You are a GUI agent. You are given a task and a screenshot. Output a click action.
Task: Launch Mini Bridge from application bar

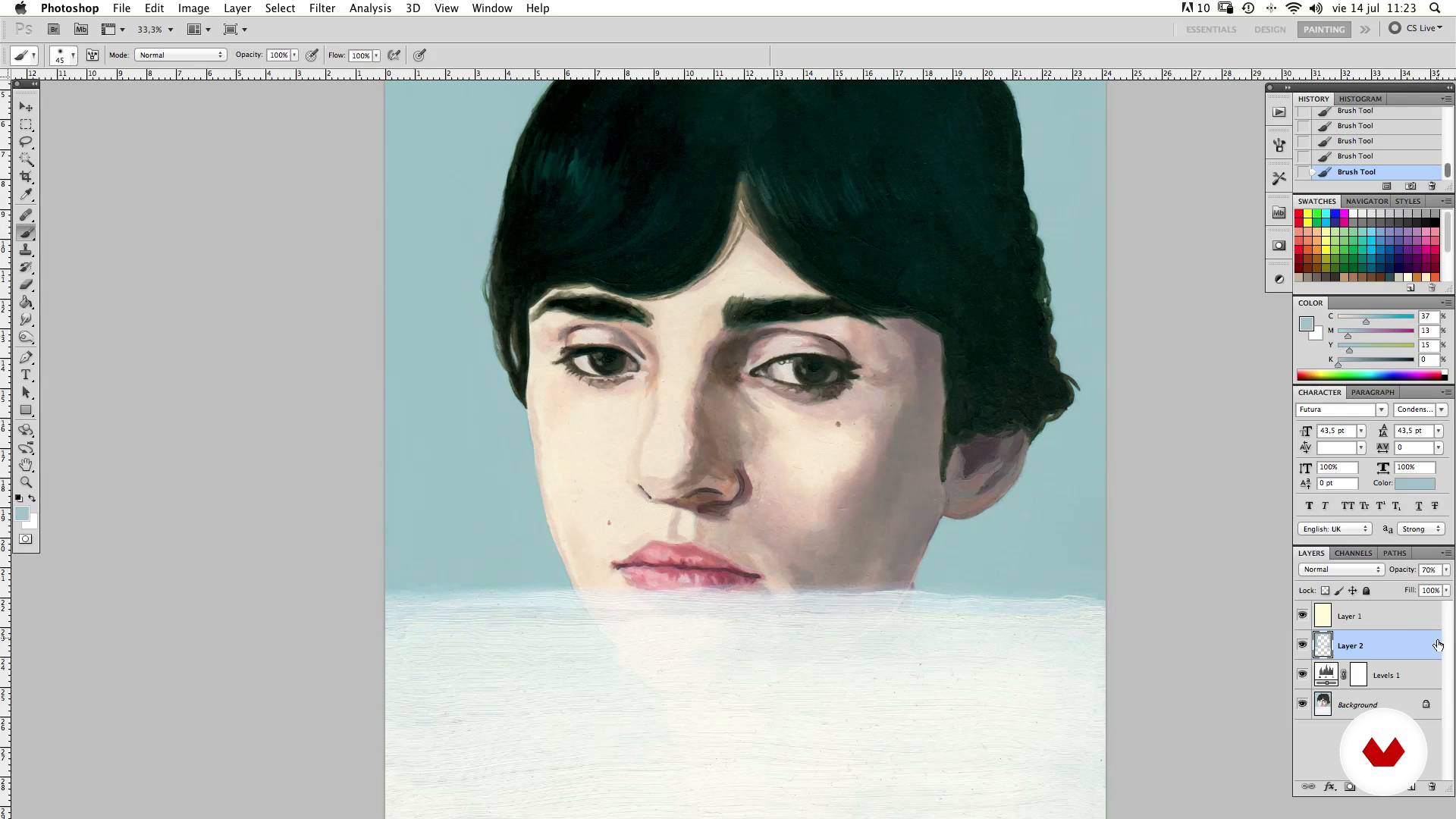coord(81,30)
